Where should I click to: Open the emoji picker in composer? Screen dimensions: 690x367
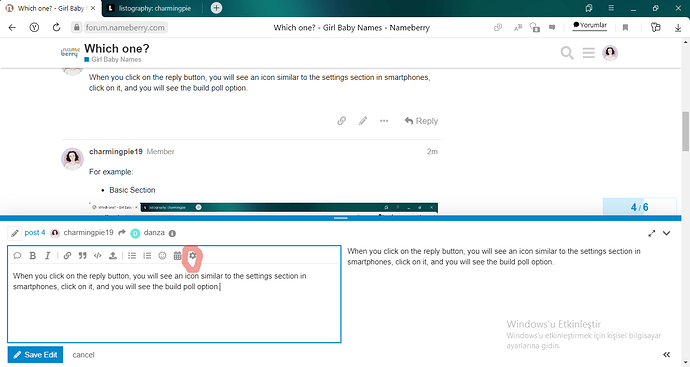(x=162, y=256)
